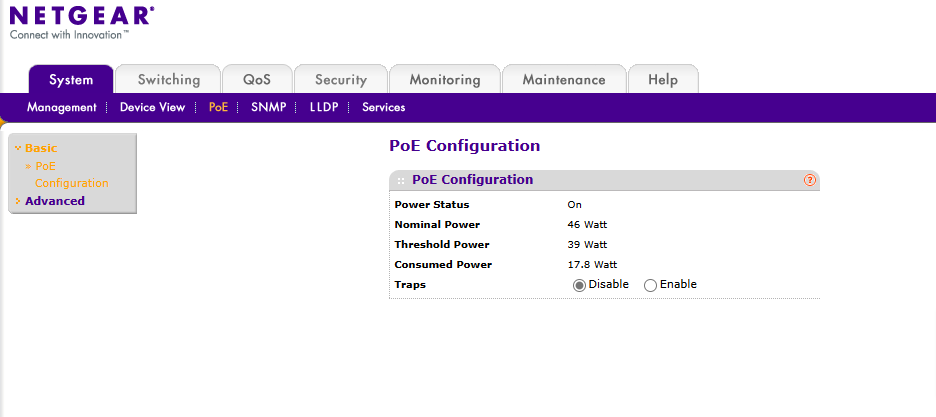Select the Enable traps radio button

pyautogui.click(x=651, y=285)
